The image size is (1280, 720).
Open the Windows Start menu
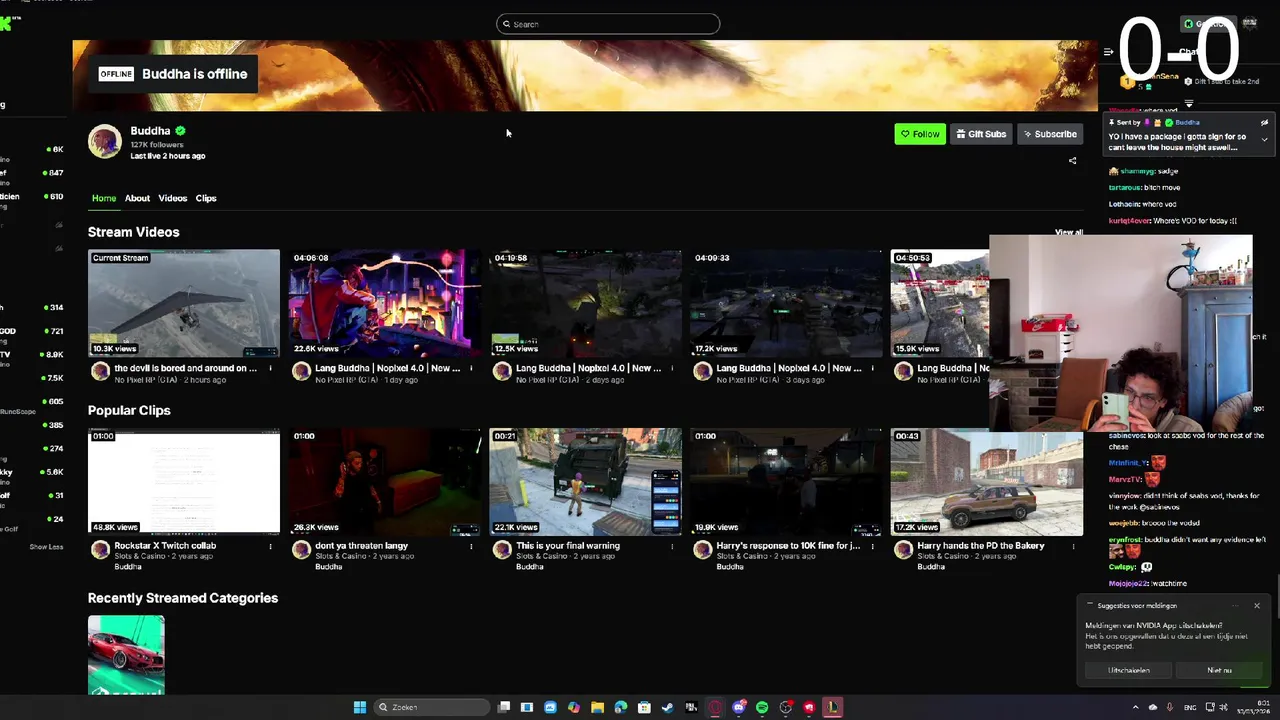tap(360, 707)
